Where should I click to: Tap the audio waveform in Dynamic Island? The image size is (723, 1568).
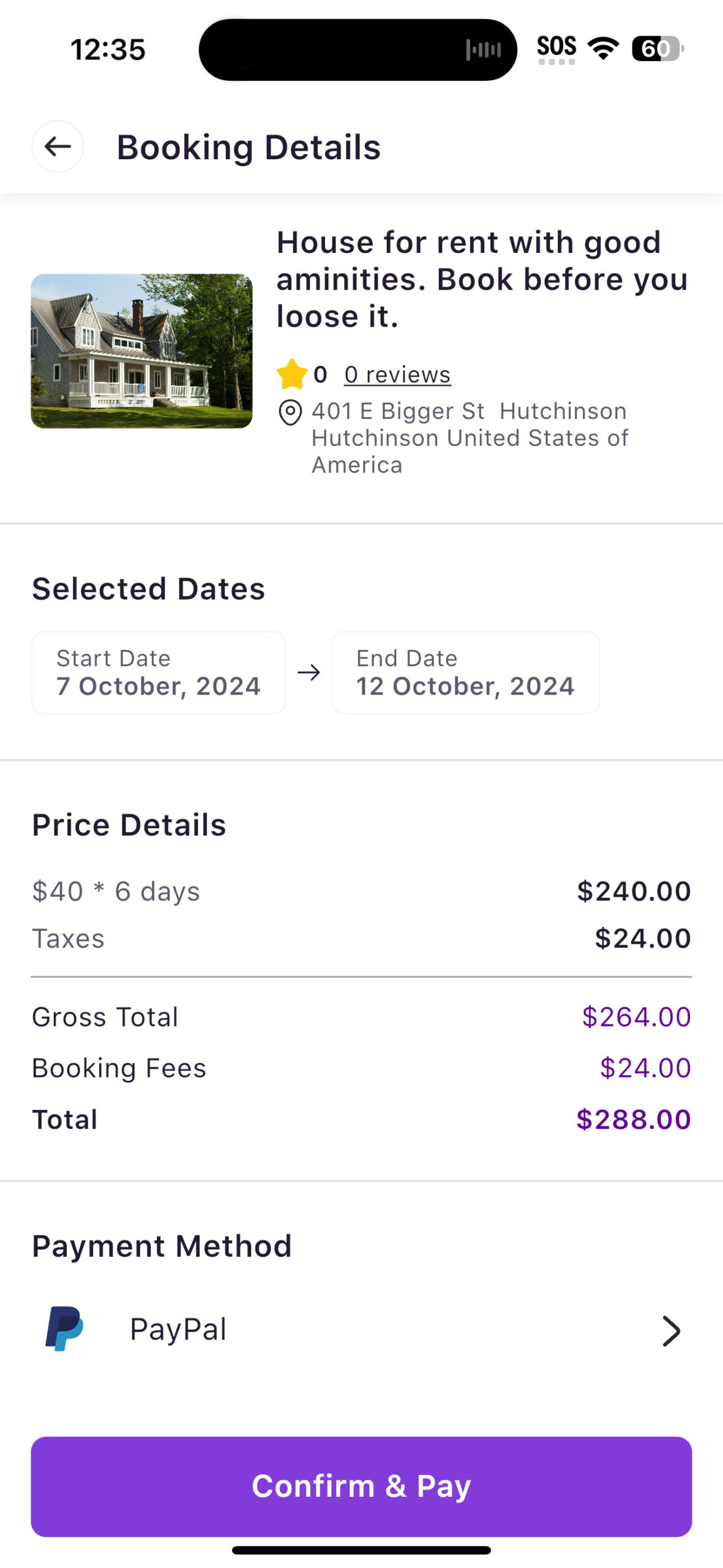tap(483, 50)
